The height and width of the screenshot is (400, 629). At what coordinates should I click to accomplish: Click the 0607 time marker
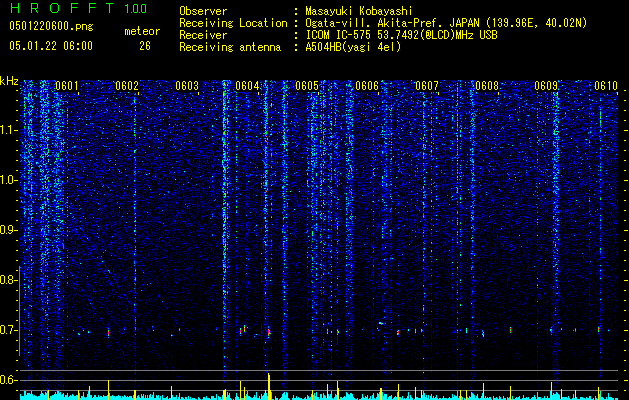[x=427, y=86]
